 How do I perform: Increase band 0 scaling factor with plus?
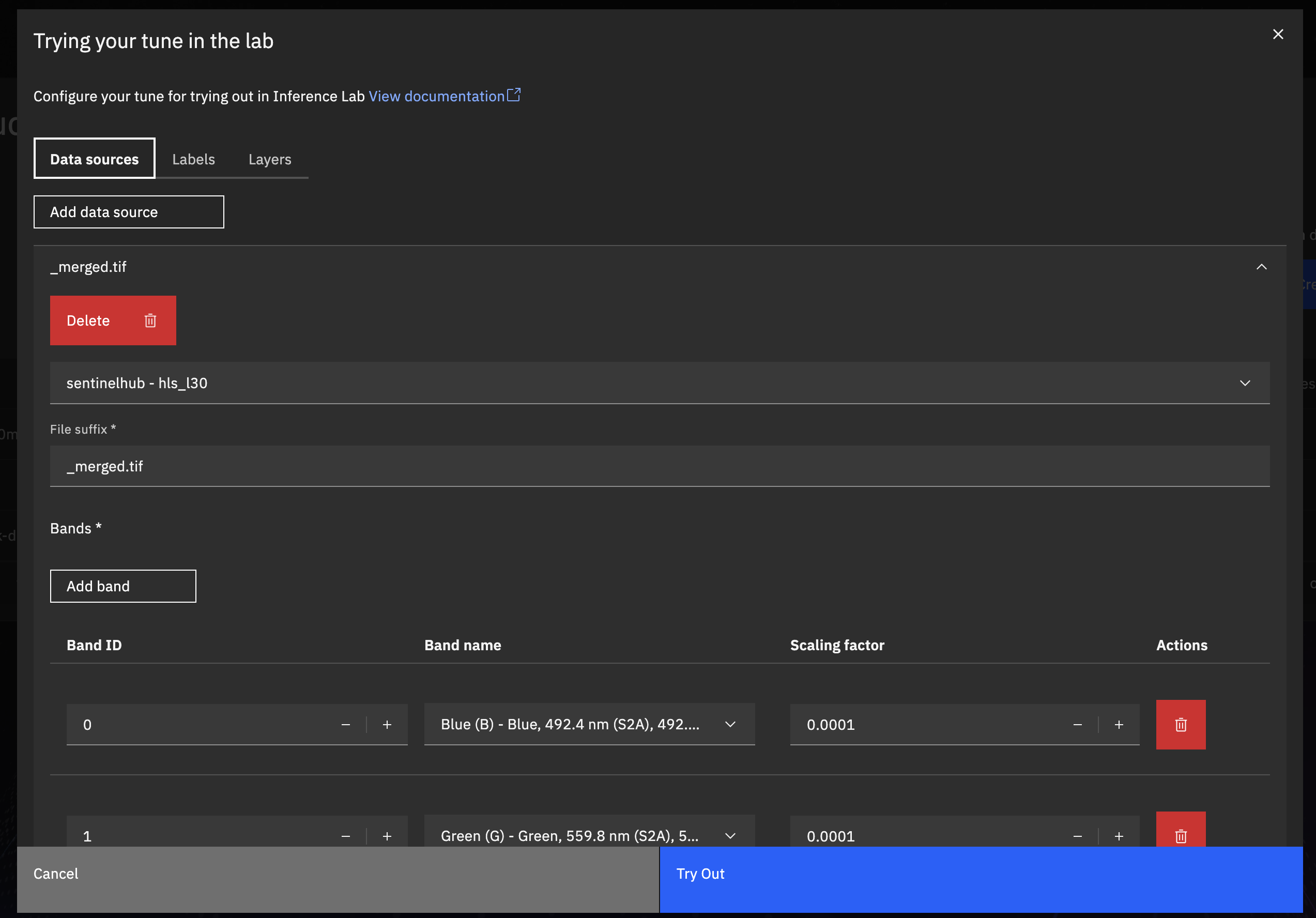tap(1118, 724)
